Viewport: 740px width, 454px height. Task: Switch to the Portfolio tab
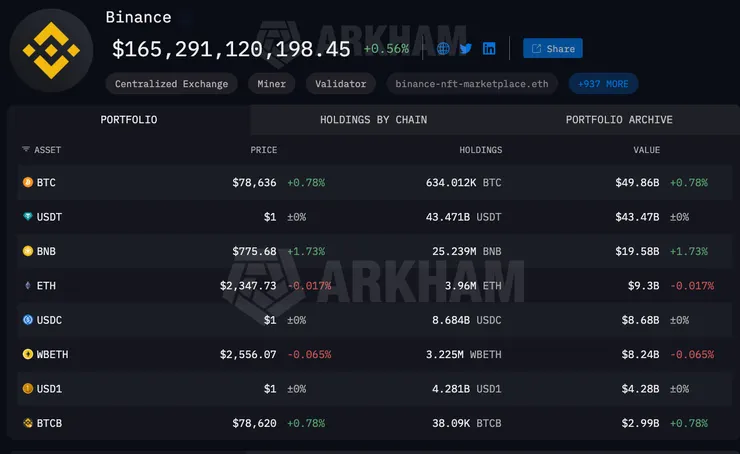(129, 120)
